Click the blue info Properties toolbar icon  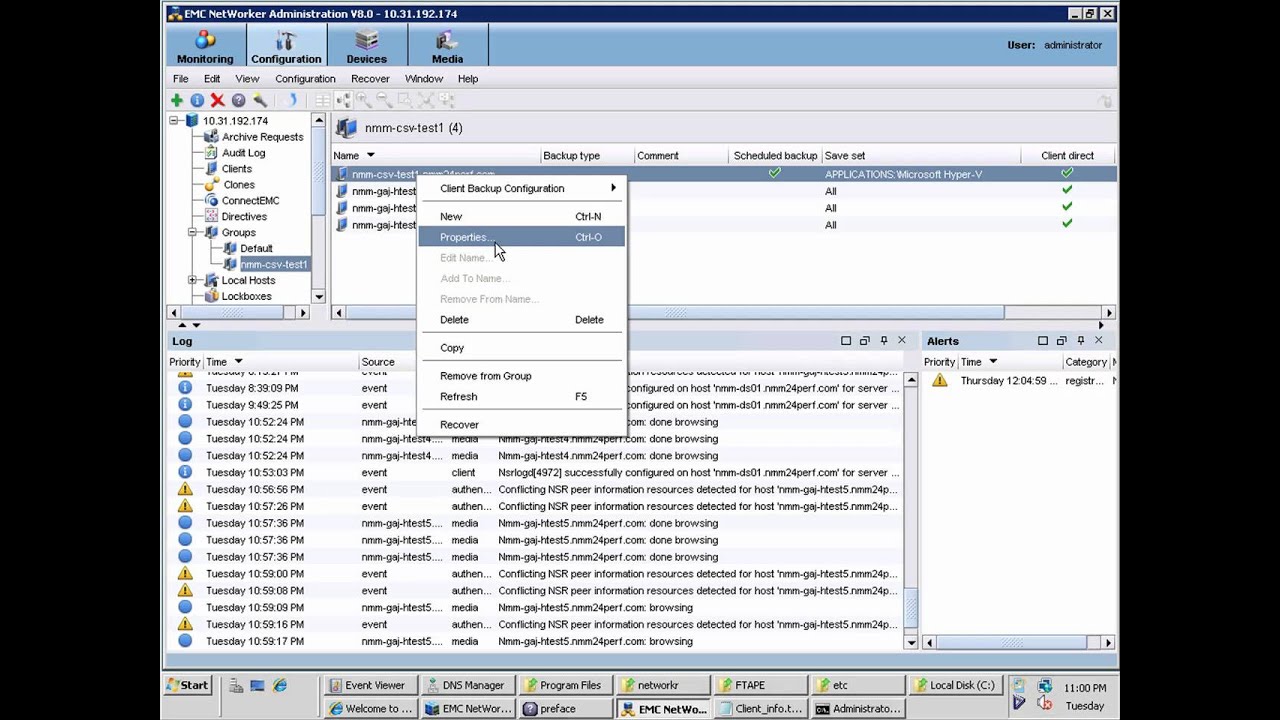point(197,100)
